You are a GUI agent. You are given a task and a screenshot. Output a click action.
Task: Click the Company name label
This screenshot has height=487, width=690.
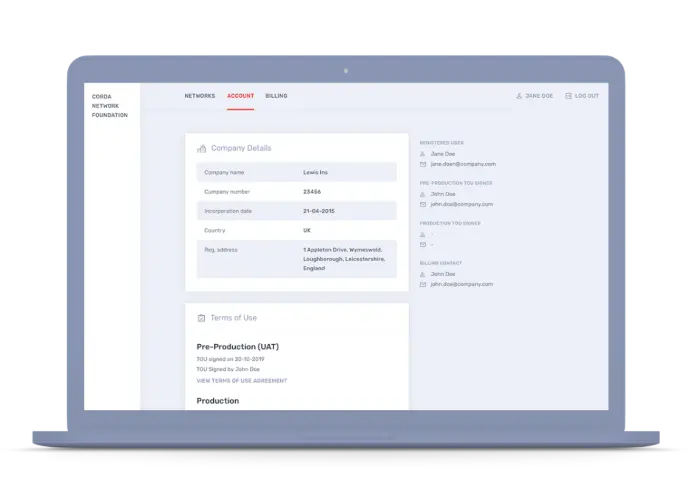click(224, 172)
